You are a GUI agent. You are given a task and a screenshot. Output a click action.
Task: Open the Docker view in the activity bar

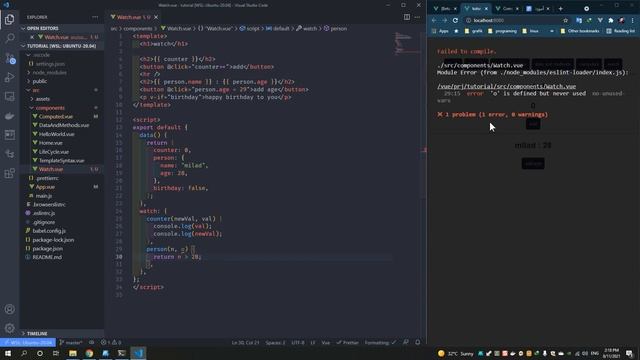(9, 116)
